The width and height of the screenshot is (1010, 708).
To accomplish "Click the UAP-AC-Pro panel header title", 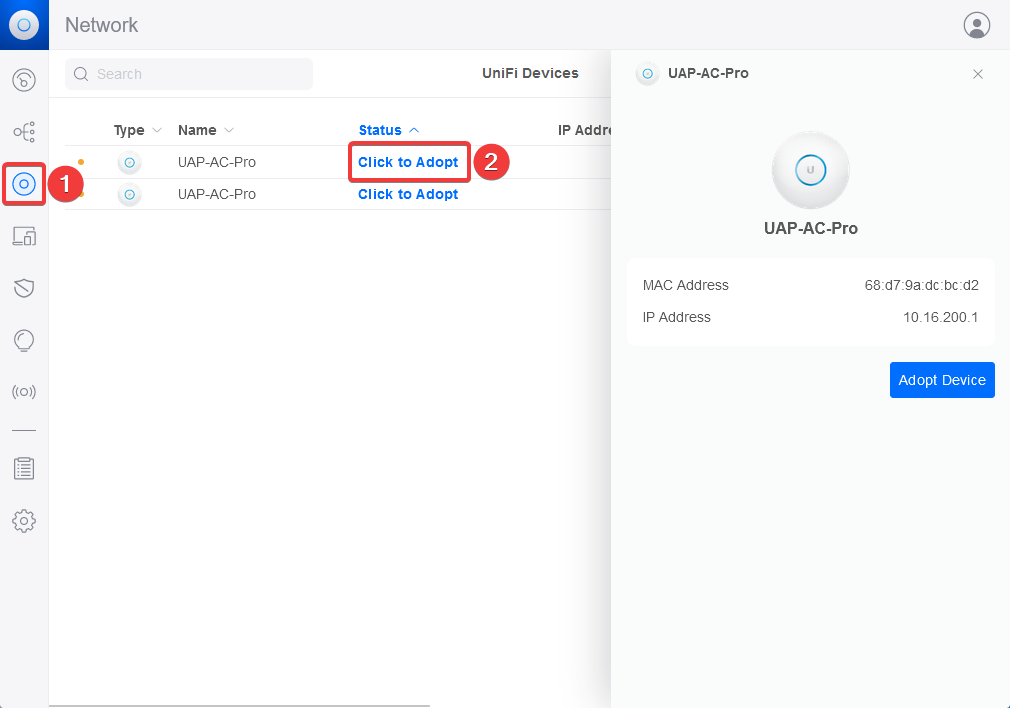I will coord(708,73).
